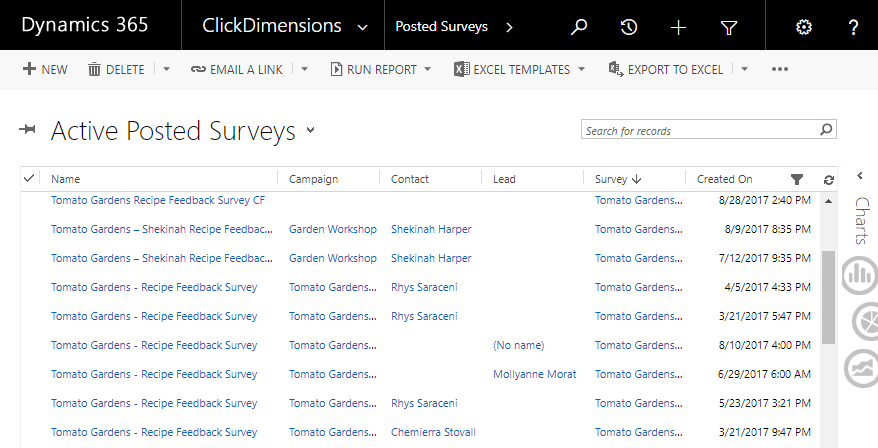This screenshot has height=448, width=878.
Task: Select the 8/10/2017 4:00 PM date cell
Action: (764, 345)
